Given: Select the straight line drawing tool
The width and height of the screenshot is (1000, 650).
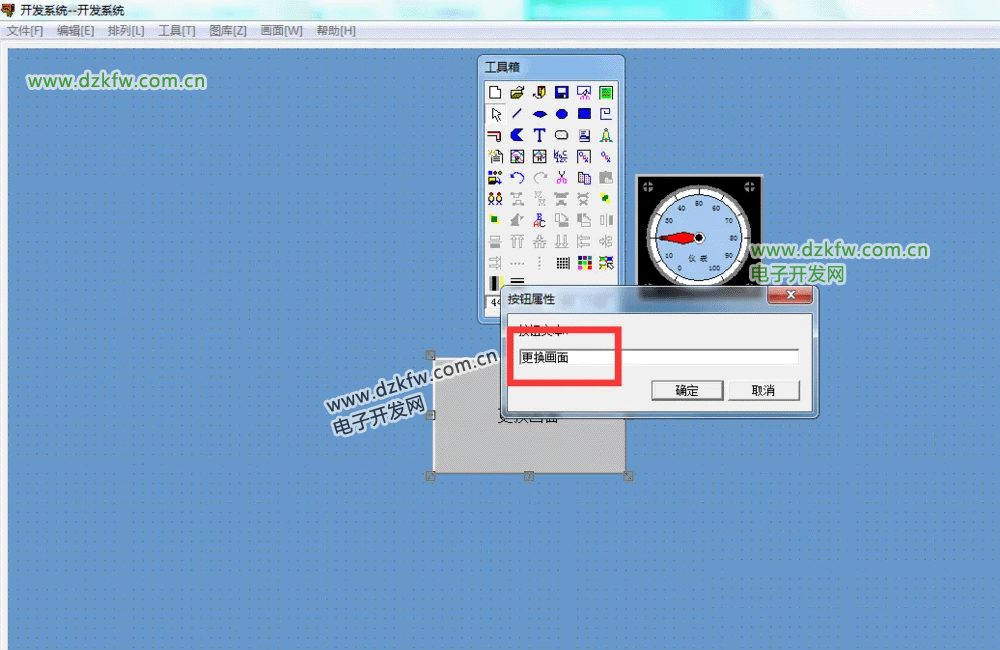Looking at the screenshot, I should click(x=517, y=114).
